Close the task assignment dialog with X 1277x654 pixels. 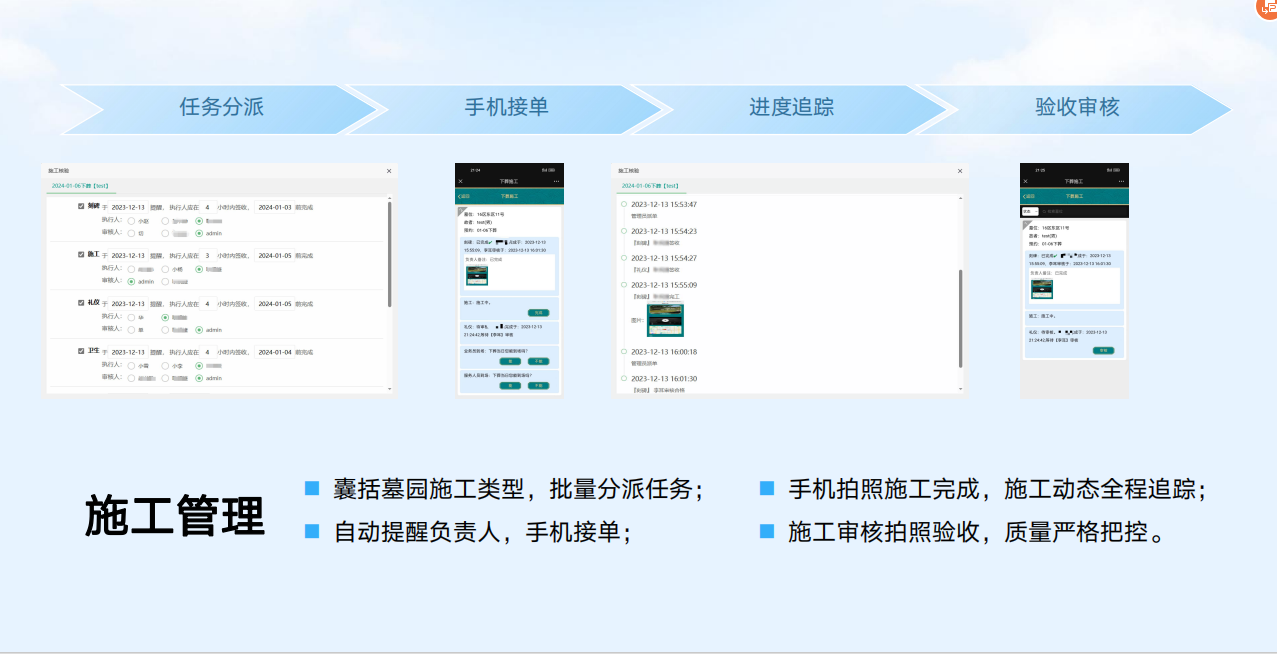[x=389, y=171]
